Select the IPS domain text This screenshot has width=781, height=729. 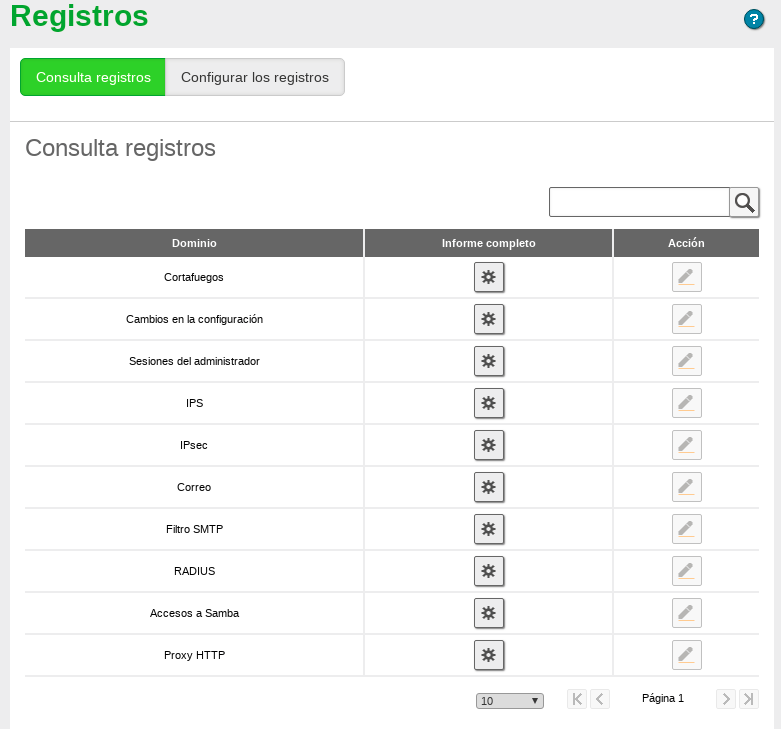point(194,403)
